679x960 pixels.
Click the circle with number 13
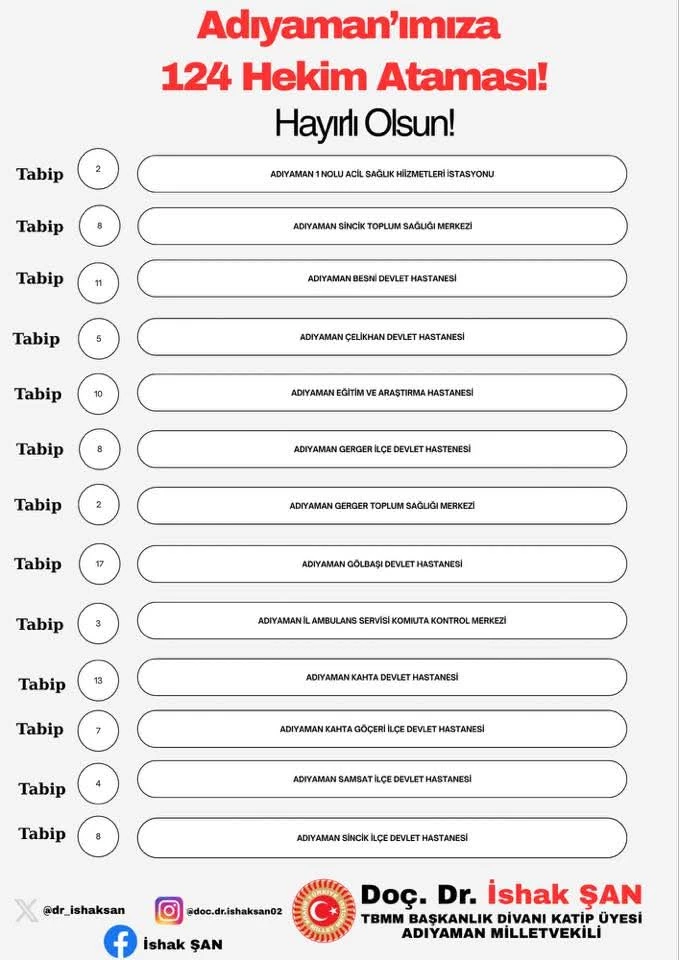point(98,680)
